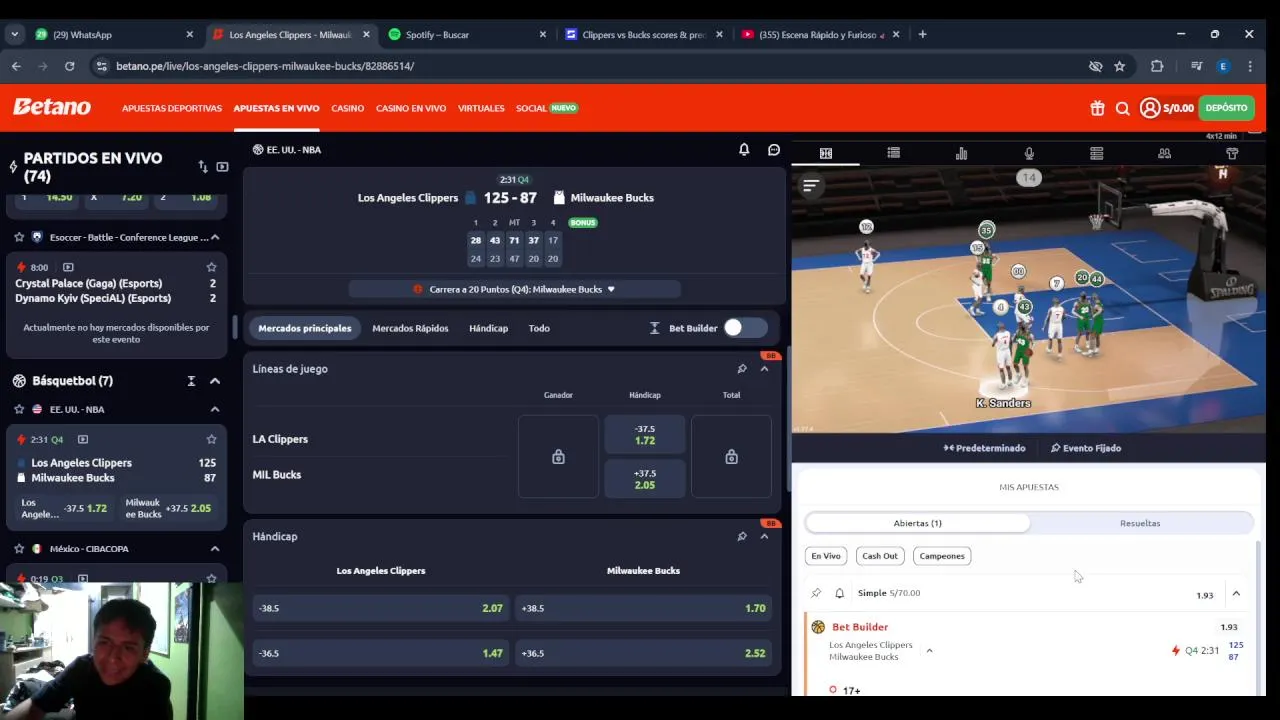Filter bets by En Vivo
This screenshot has height=720, width=1280.
point(826,556)
